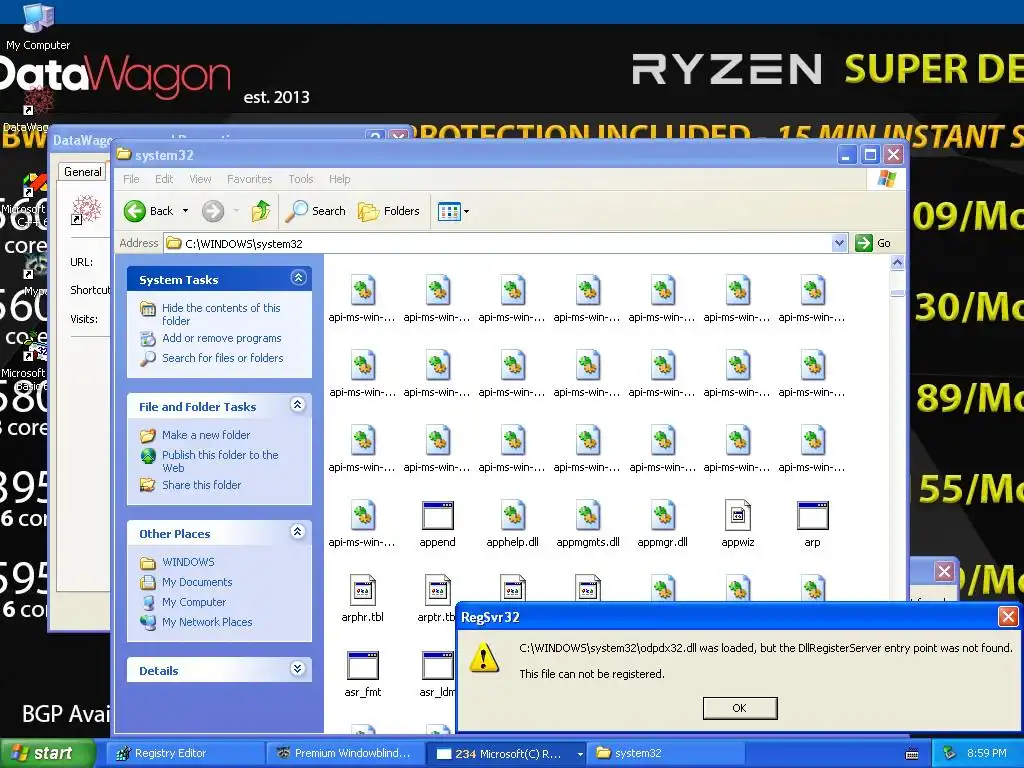Click Hide the contents of this folder
The image size is (1024, 768).
coord(221,314)
